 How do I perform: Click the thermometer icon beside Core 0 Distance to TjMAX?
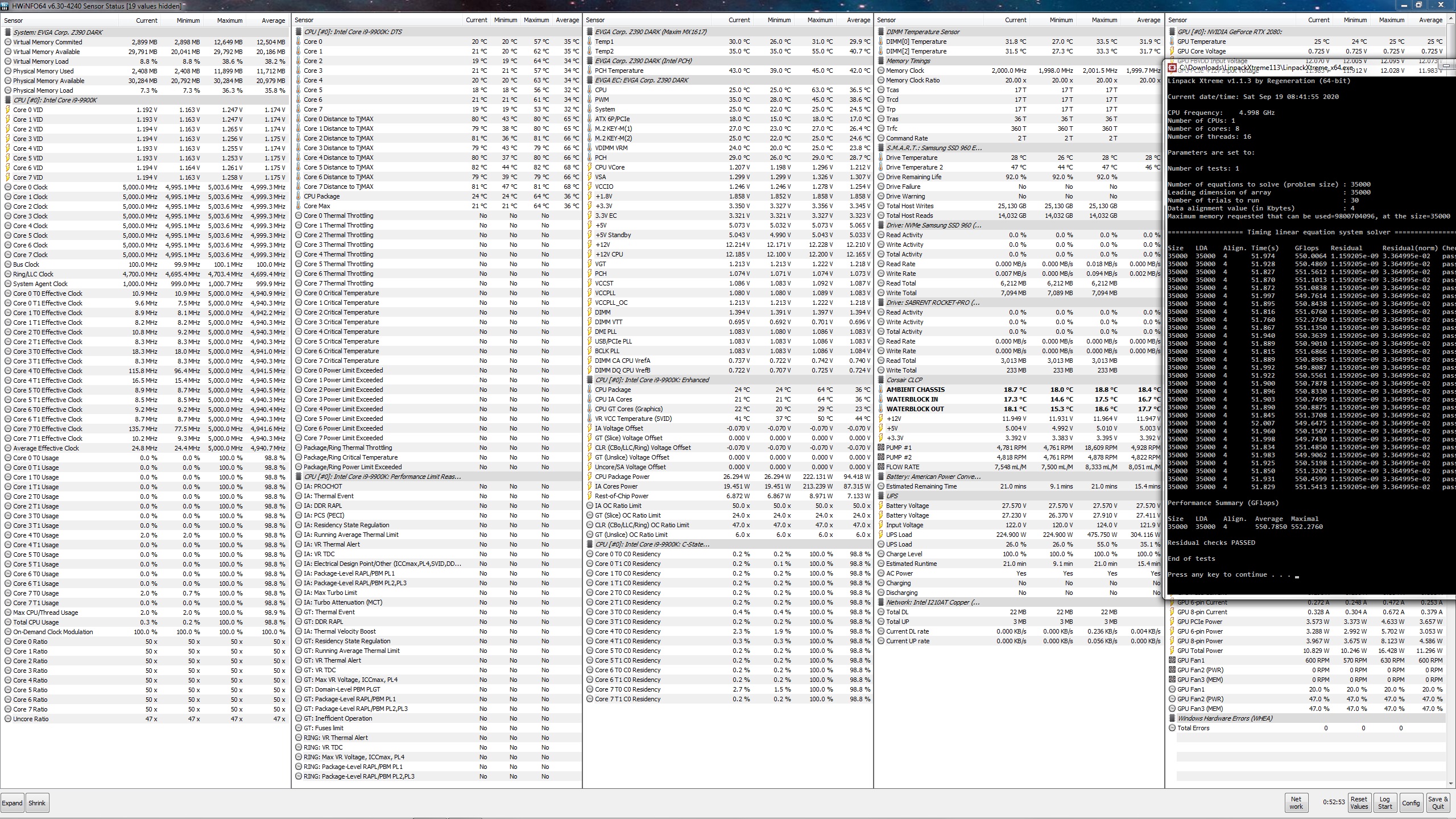[x=299, y=119]
